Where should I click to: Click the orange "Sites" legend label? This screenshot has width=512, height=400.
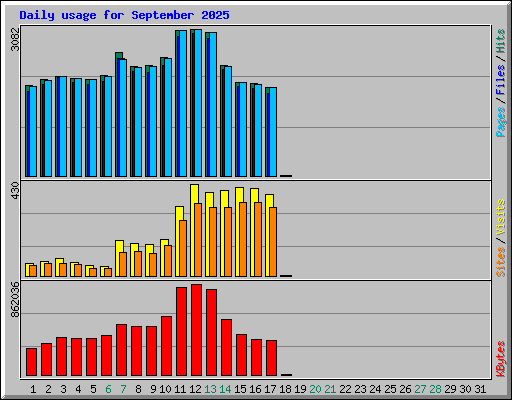[500, 262]
